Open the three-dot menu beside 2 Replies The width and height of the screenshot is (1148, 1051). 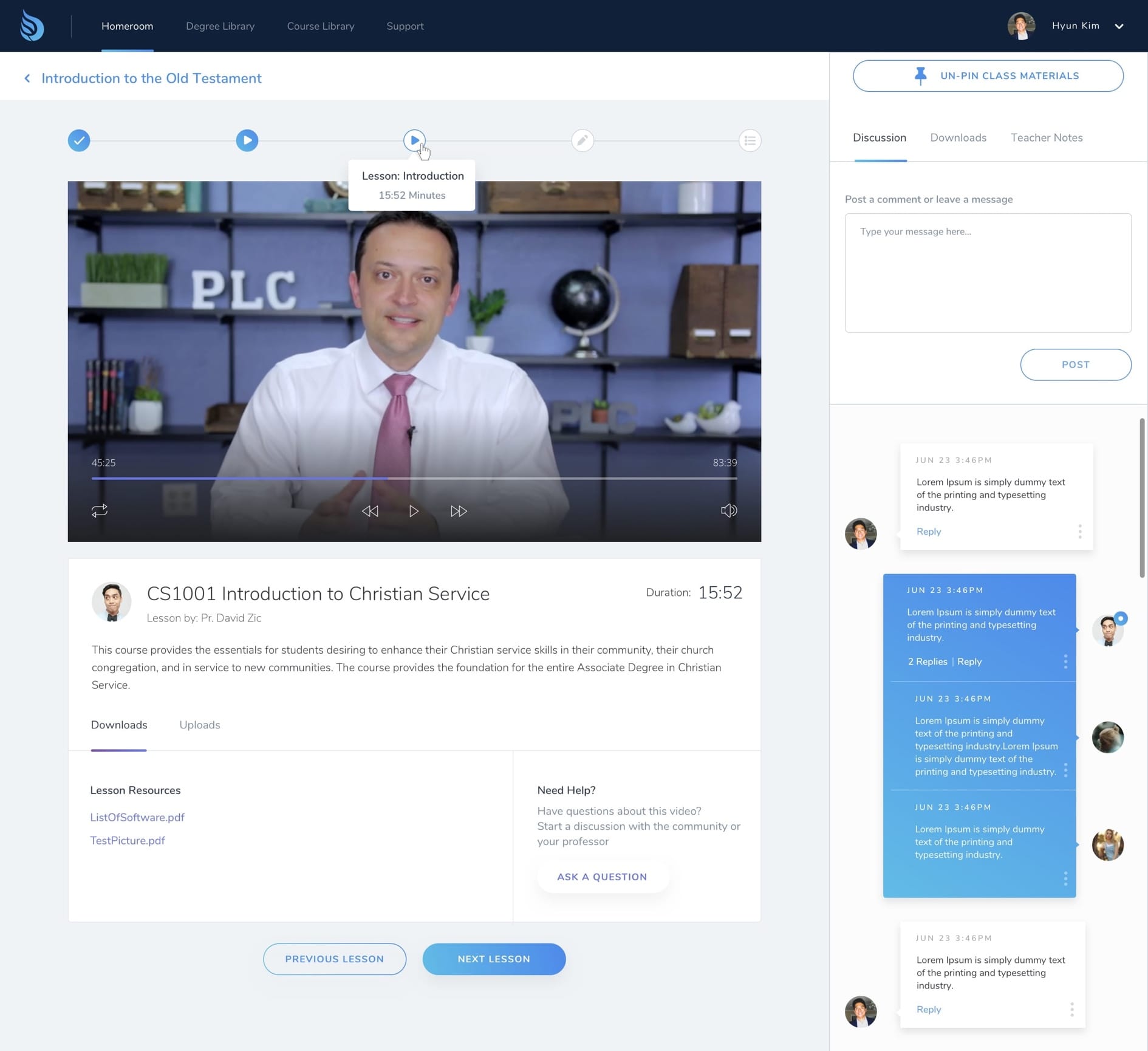click(1065, 662)
